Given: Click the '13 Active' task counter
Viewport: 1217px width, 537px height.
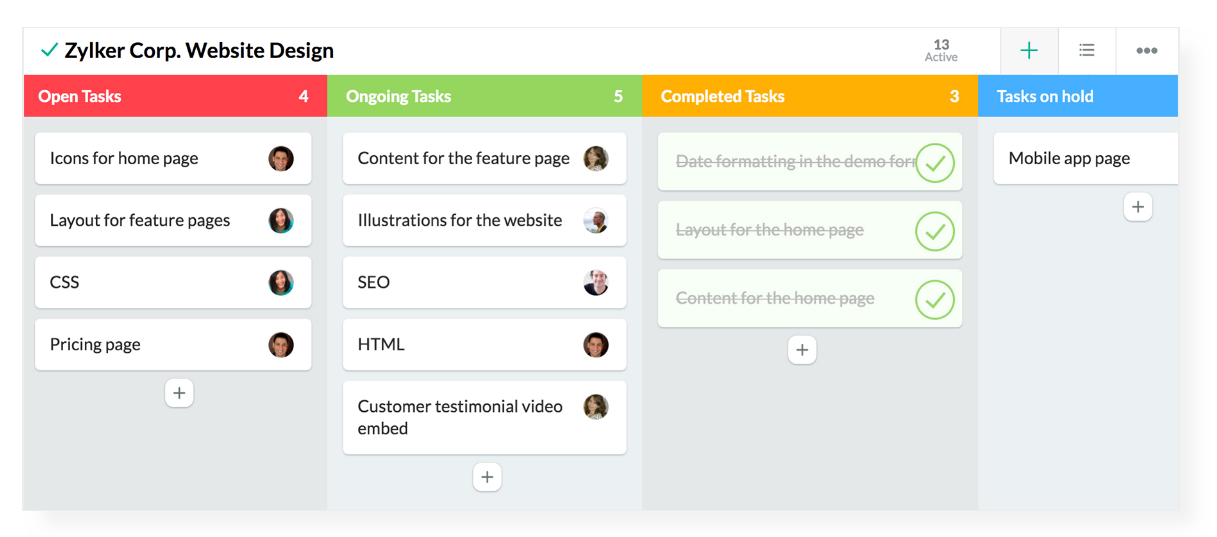Looking at the screenshot, I should (941, 51).
